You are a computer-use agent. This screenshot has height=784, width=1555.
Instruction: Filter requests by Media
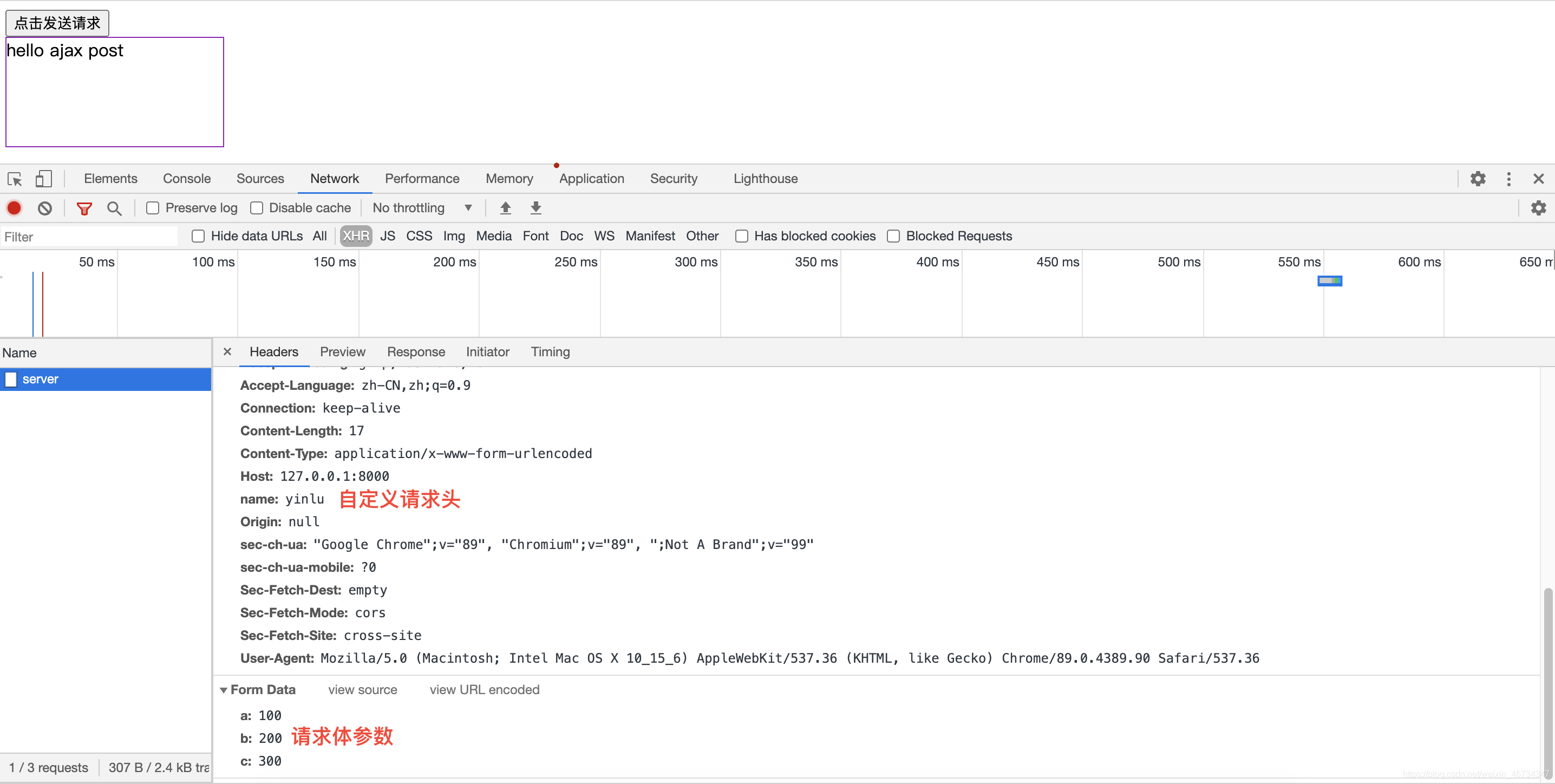[x=494, y=236]
